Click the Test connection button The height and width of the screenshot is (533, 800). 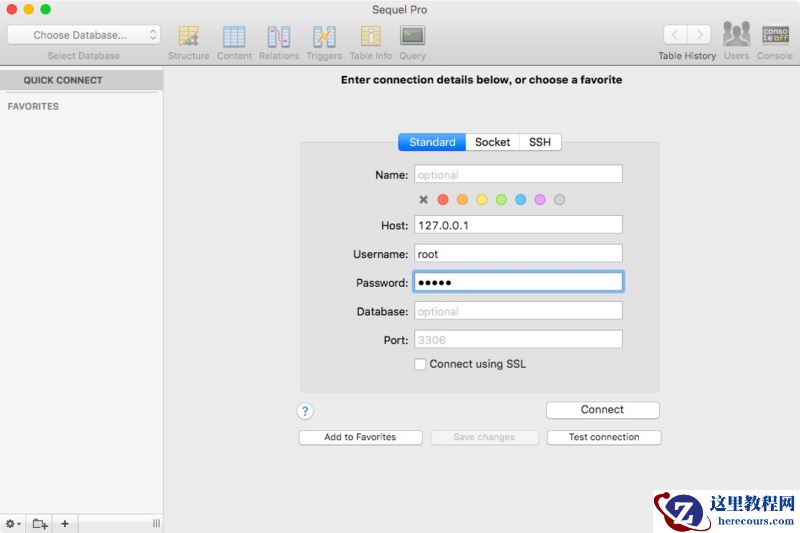tap(604, 437)
